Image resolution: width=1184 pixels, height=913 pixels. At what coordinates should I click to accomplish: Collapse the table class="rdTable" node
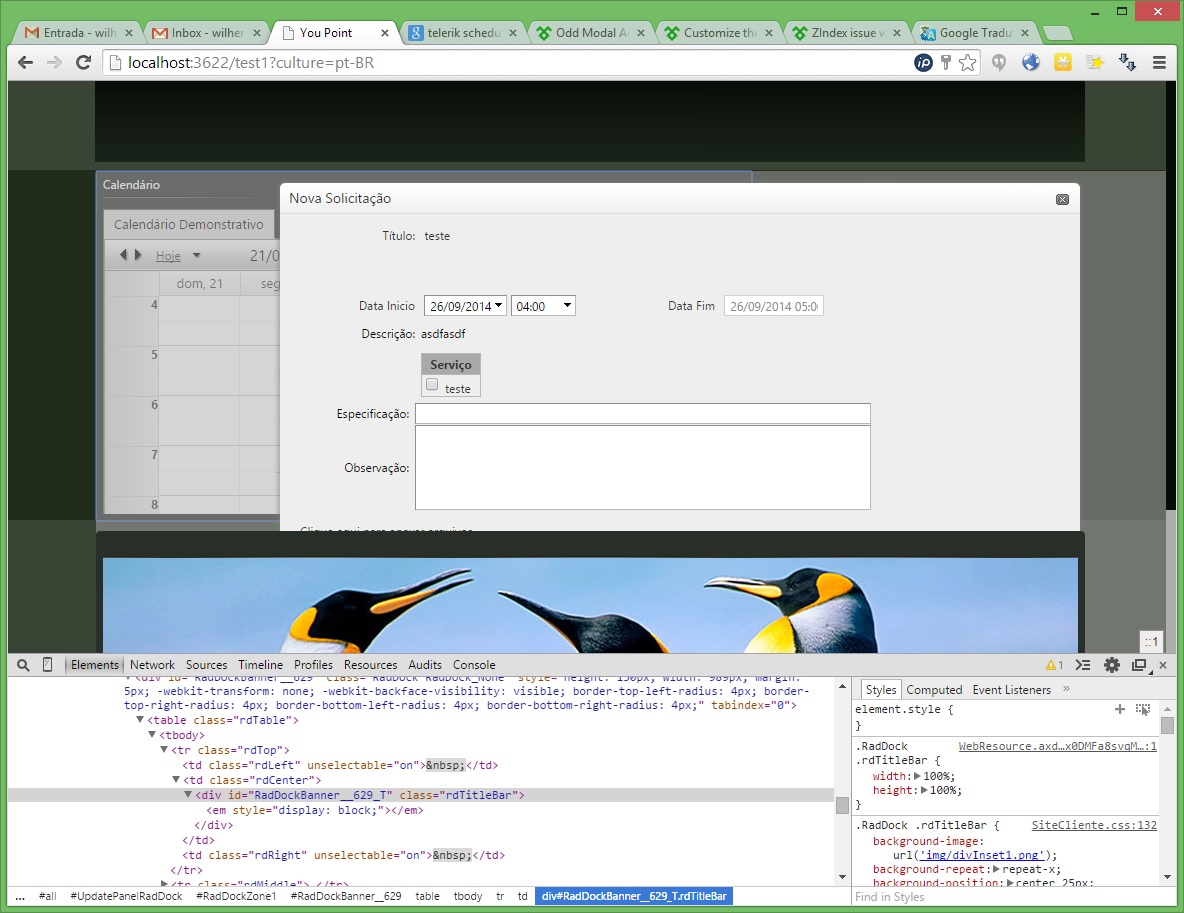click(x=140, y=720)
